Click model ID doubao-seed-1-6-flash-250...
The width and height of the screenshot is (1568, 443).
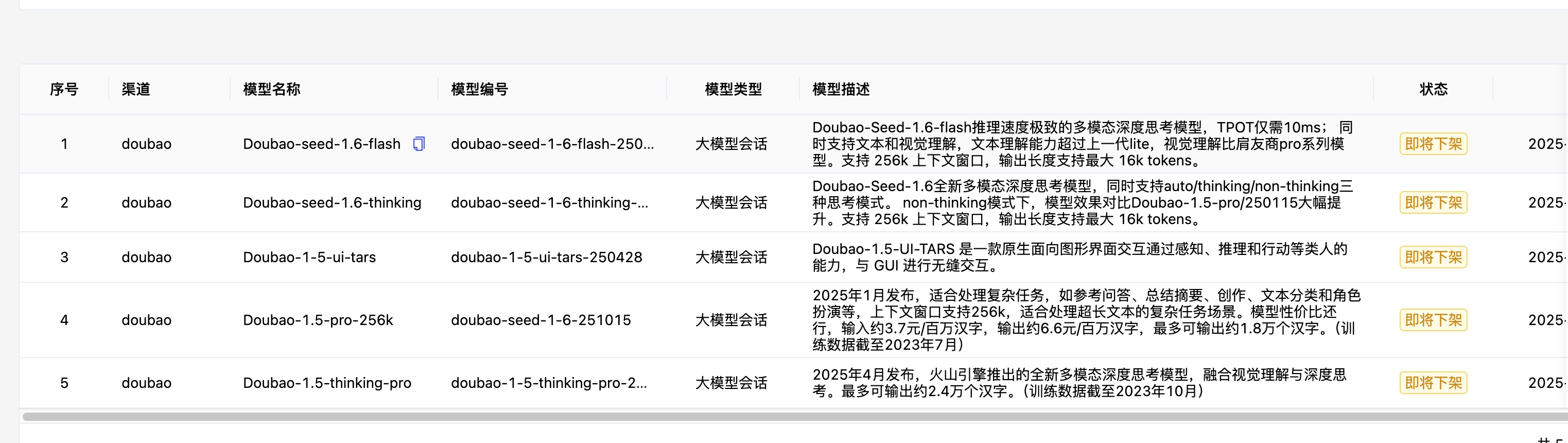coord(553,144)
